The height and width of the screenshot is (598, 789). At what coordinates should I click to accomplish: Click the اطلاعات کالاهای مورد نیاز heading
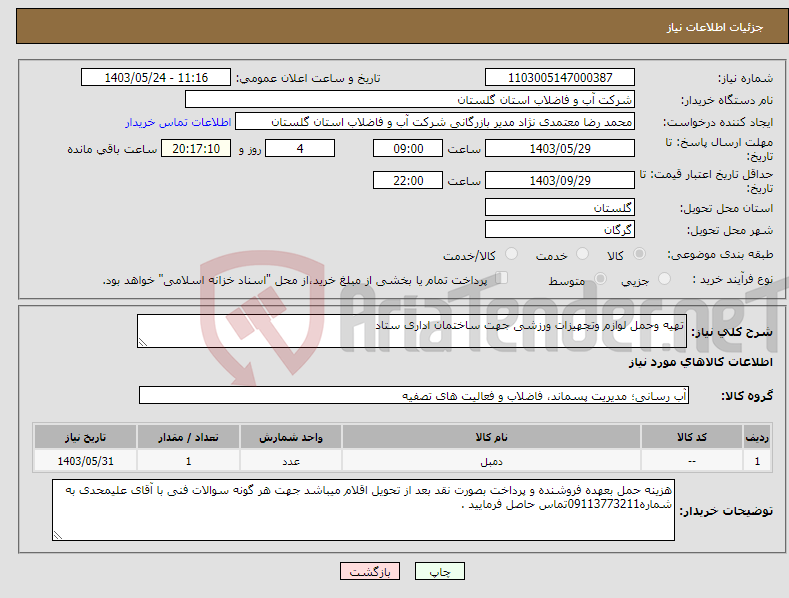[700, 362]
